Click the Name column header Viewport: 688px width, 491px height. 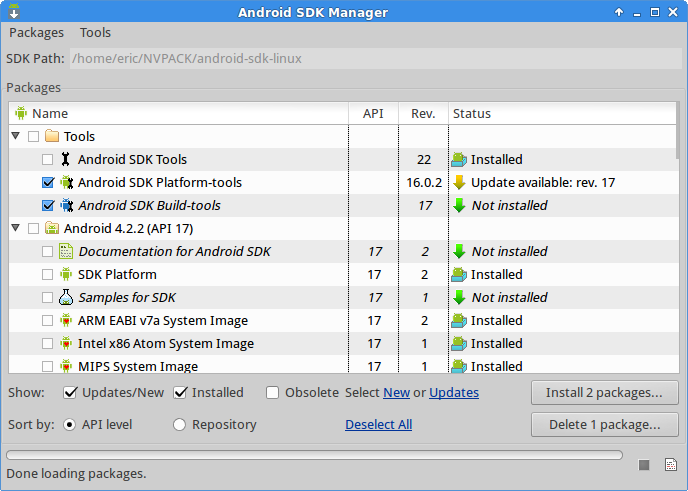tap(179, 113)
